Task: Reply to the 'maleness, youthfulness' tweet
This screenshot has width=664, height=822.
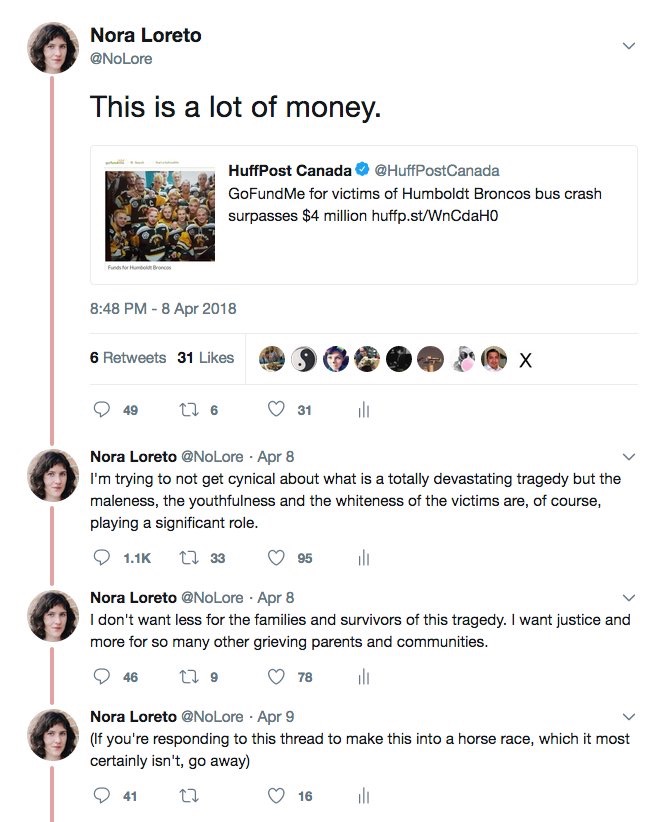Action: (x=101, y=558)
